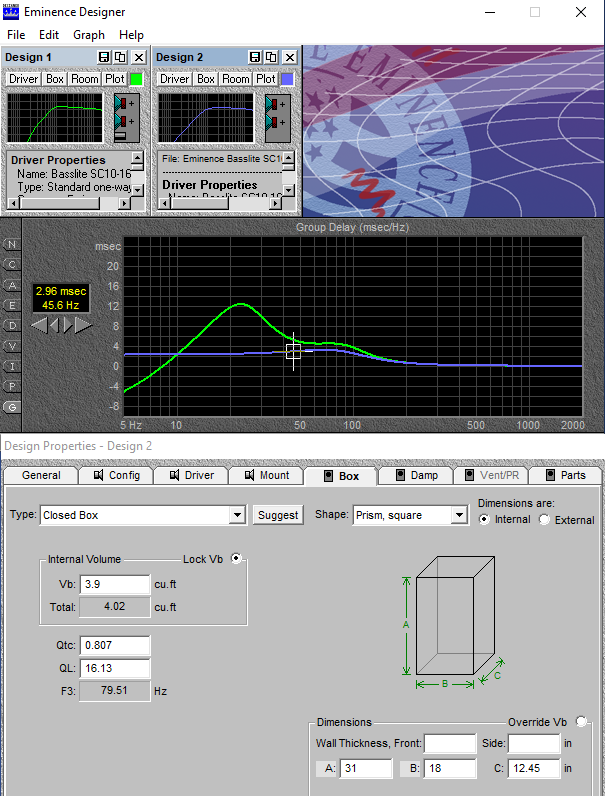Switch to the Driver tab in Design Properties
Screen dimensions: 605x796
coord(191,476)
